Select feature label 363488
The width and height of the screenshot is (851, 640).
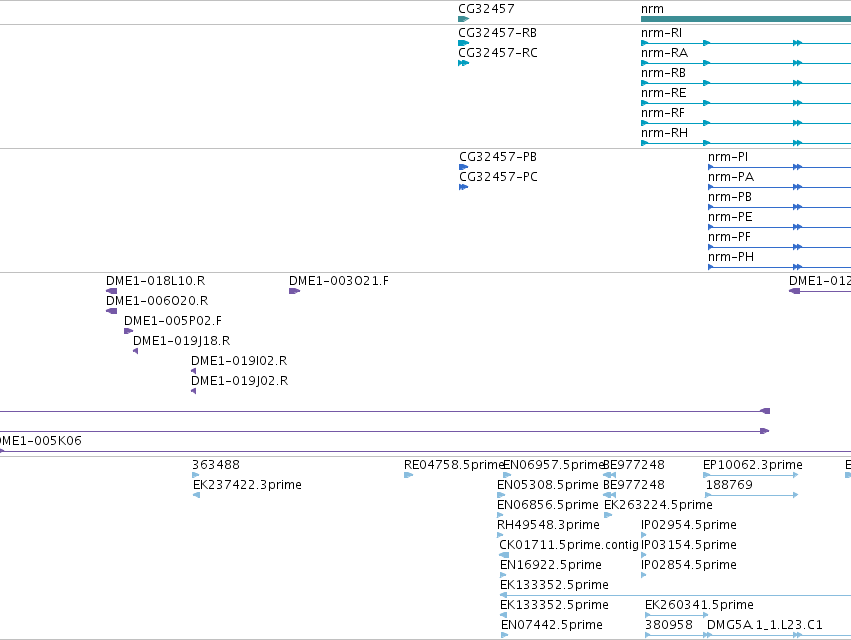click(215, 465)
